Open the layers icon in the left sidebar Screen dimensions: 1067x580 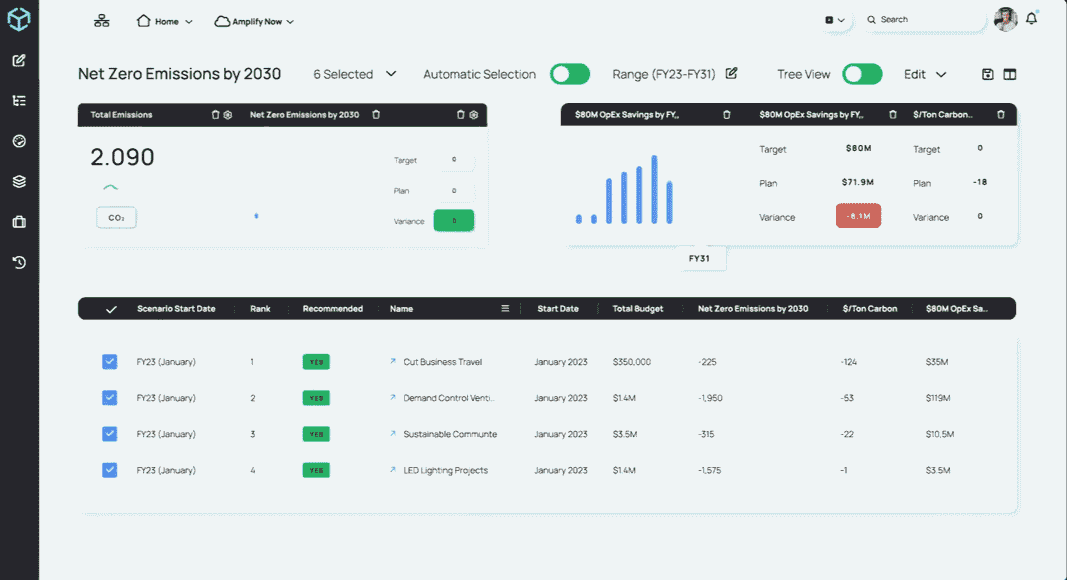pos(17,181)
